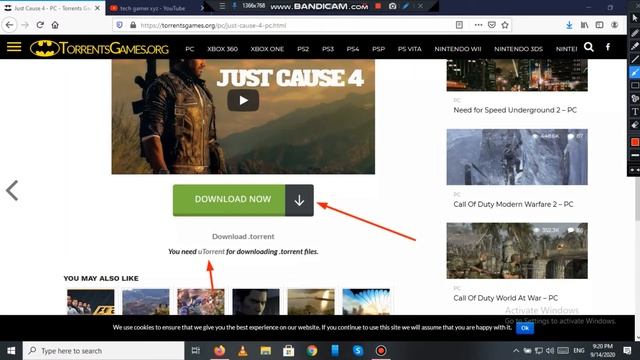The height and width of the screenshot is (360, 640).
Task: Open Call Of Duty World At War thumbnail
Action: [517, 251]
